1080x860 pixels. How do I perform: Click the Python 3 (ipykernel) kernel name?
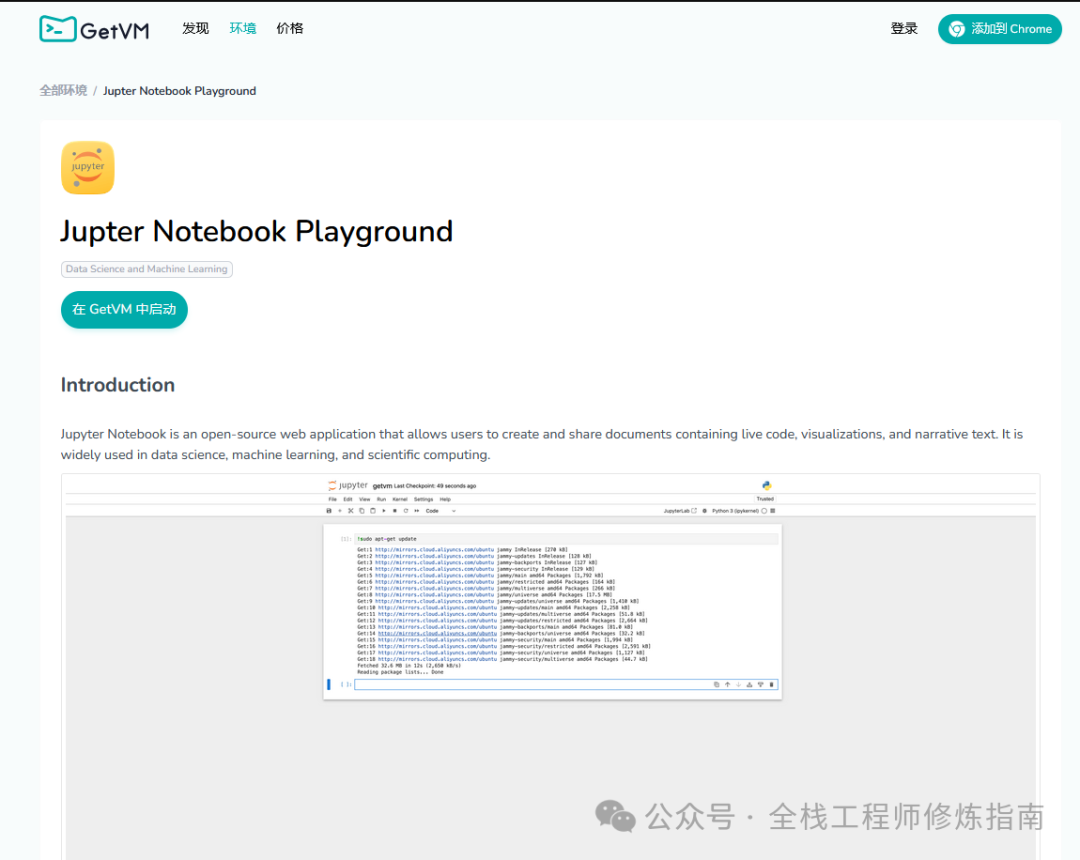735,511
